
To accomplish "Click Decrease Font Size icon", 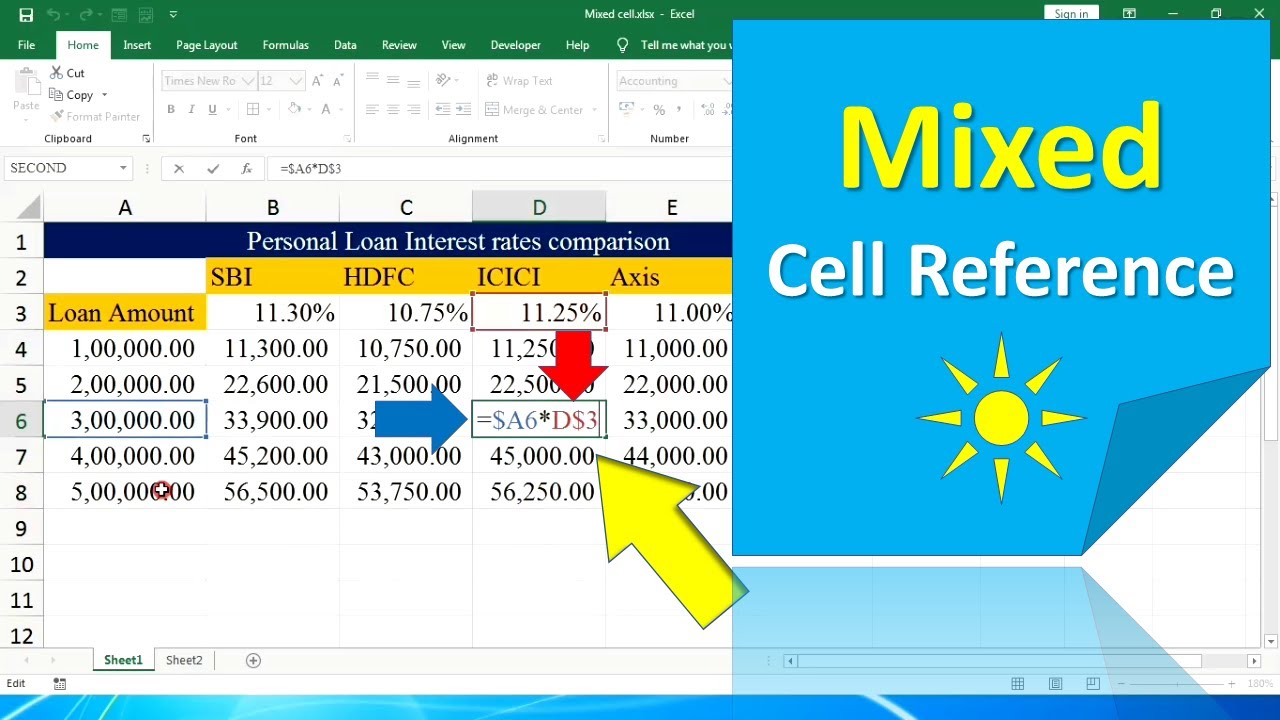I will (x=339, y=81).
